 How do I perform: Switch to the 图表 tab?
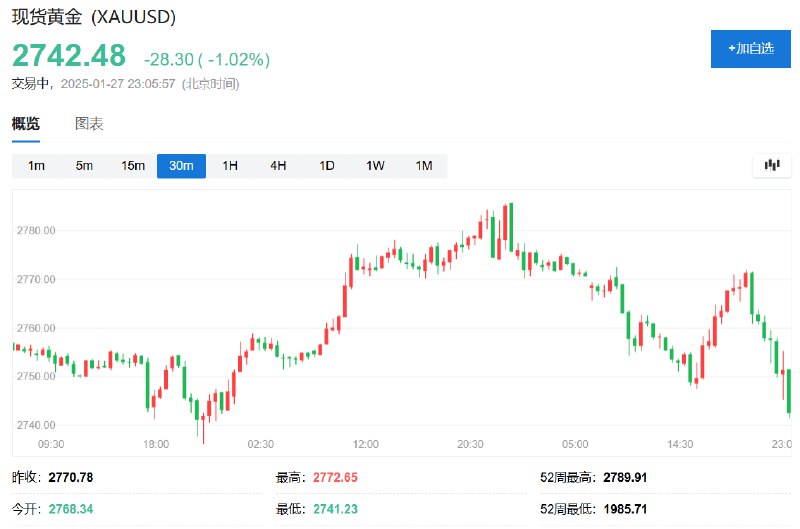(89, 123)
